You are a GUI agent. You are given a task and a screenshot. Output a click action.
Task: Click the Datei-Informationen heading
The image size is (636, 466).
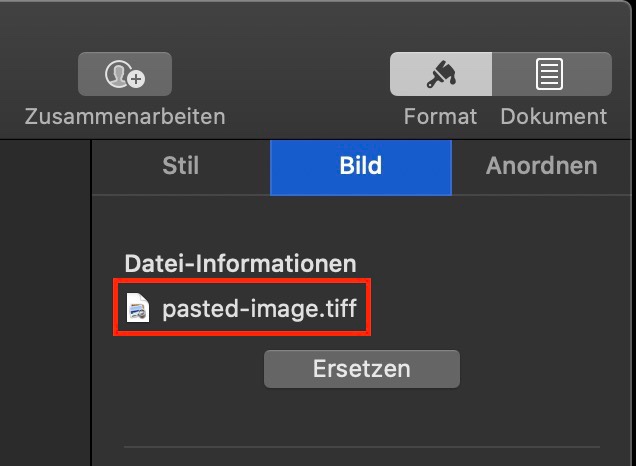[240, 264]
